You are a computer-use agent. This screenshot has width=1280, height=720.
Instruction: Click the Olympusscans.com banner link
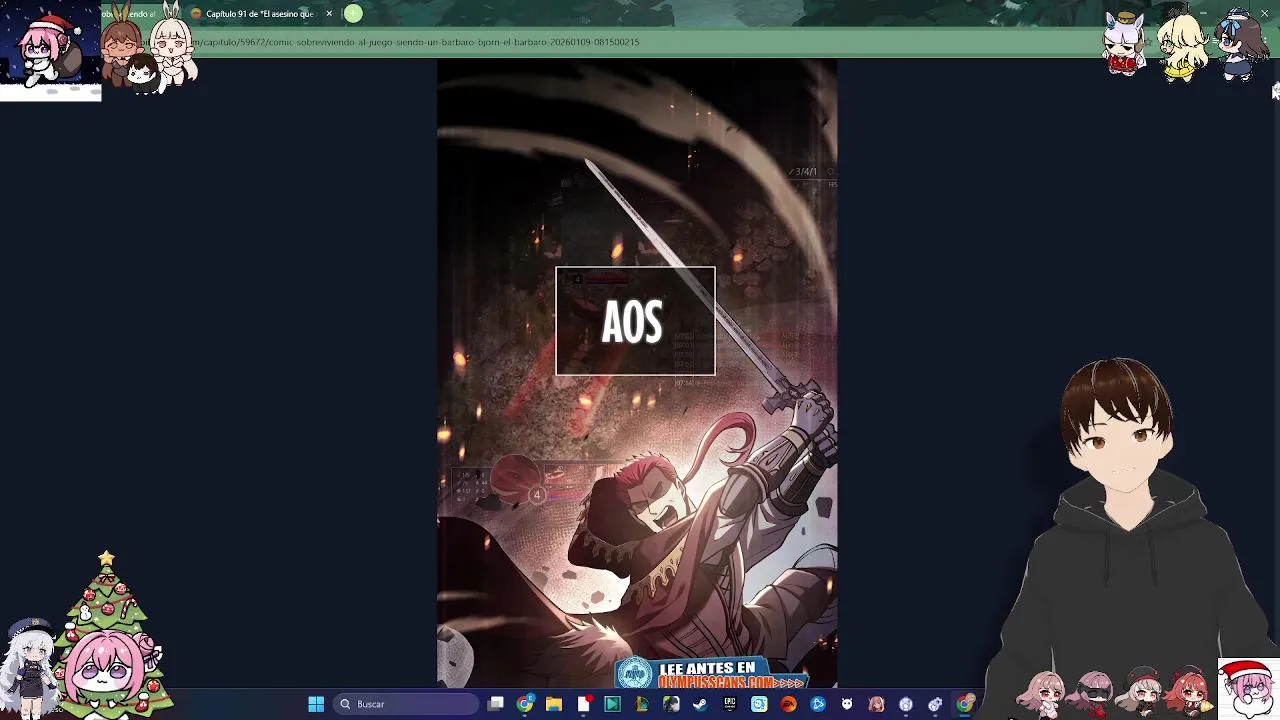[712, 674]
